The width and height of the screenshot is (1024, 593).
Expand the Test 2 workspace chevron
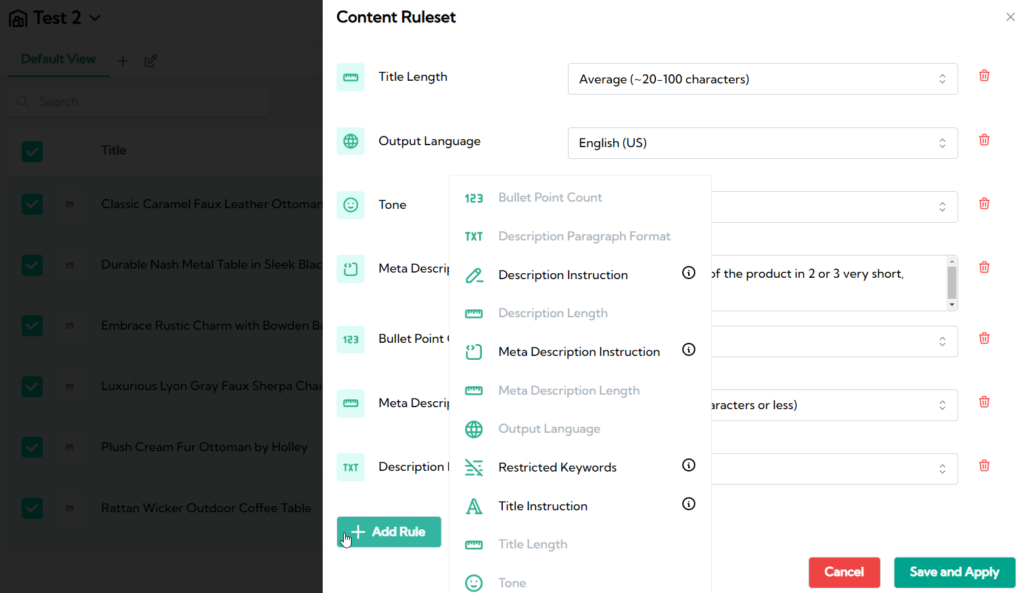(93, 17)
